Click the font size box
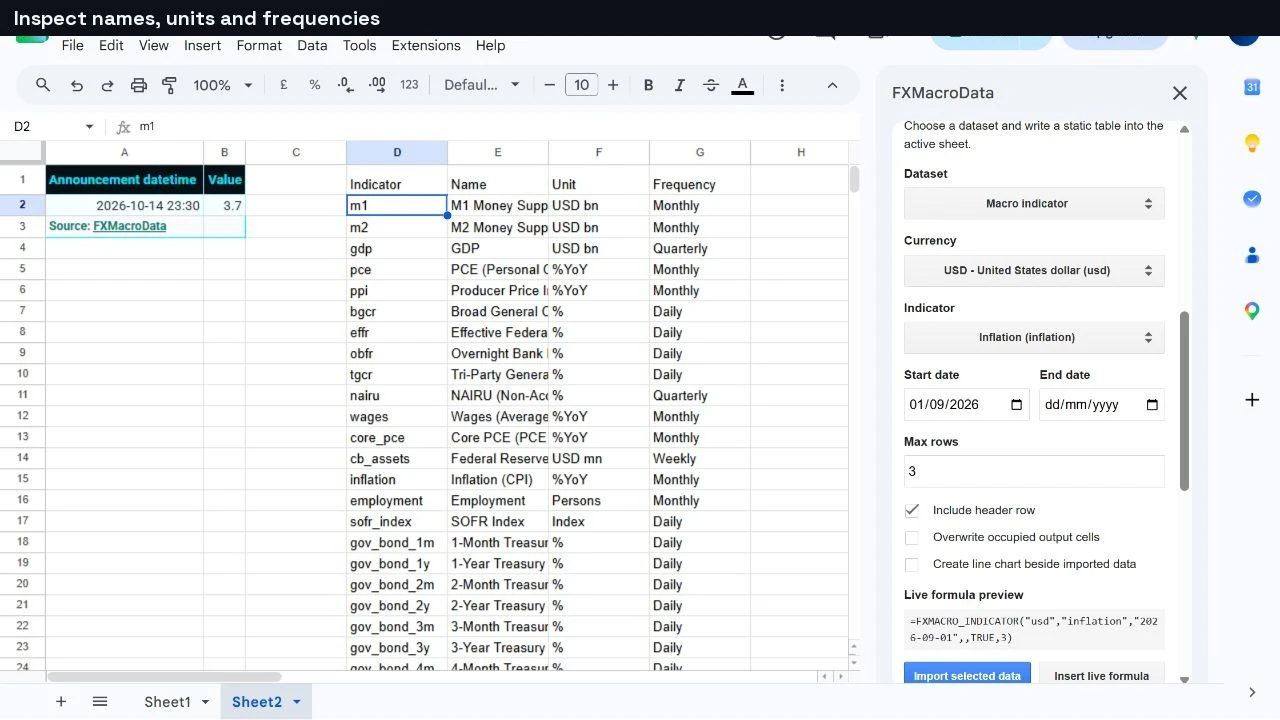This screenshot has width=1280, height=720. point(581,85)
